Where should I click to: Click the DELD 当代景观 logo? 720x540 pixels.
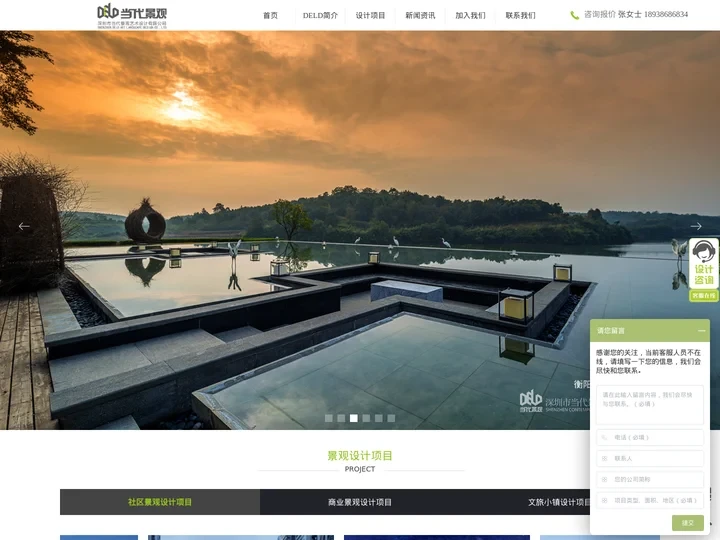[132, 17]
